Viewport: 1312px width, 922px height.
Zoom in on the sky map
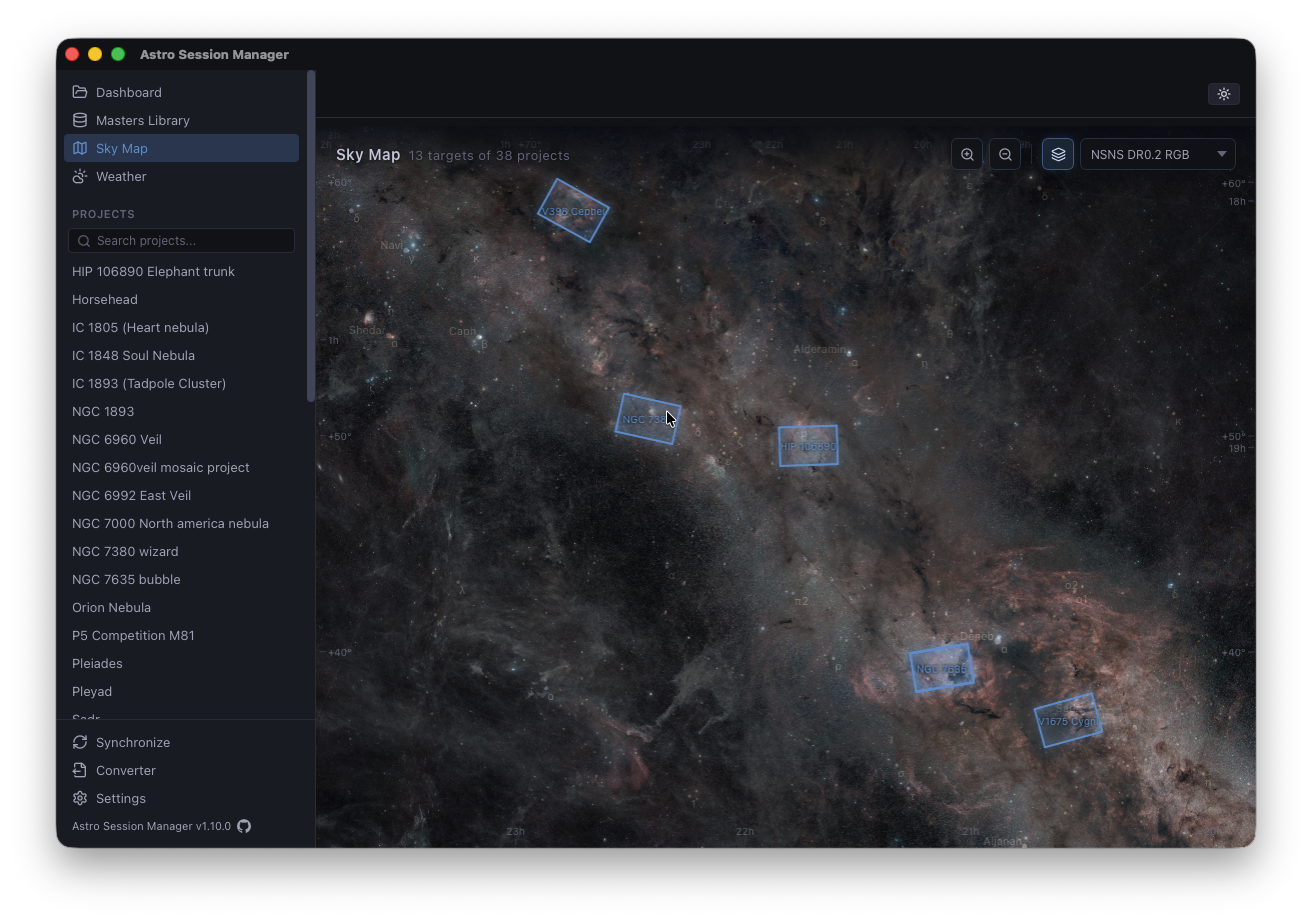[967, 154]
